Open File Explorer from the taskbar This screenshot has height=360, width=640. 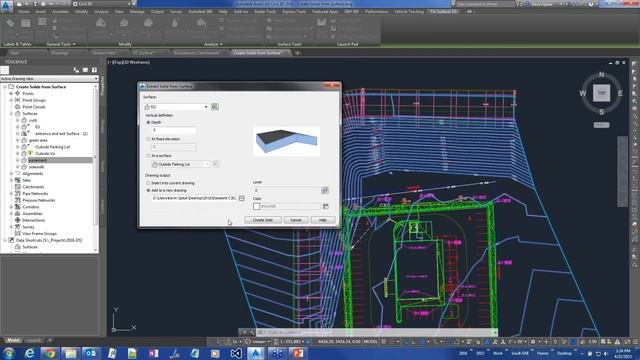tap(70, 353)
